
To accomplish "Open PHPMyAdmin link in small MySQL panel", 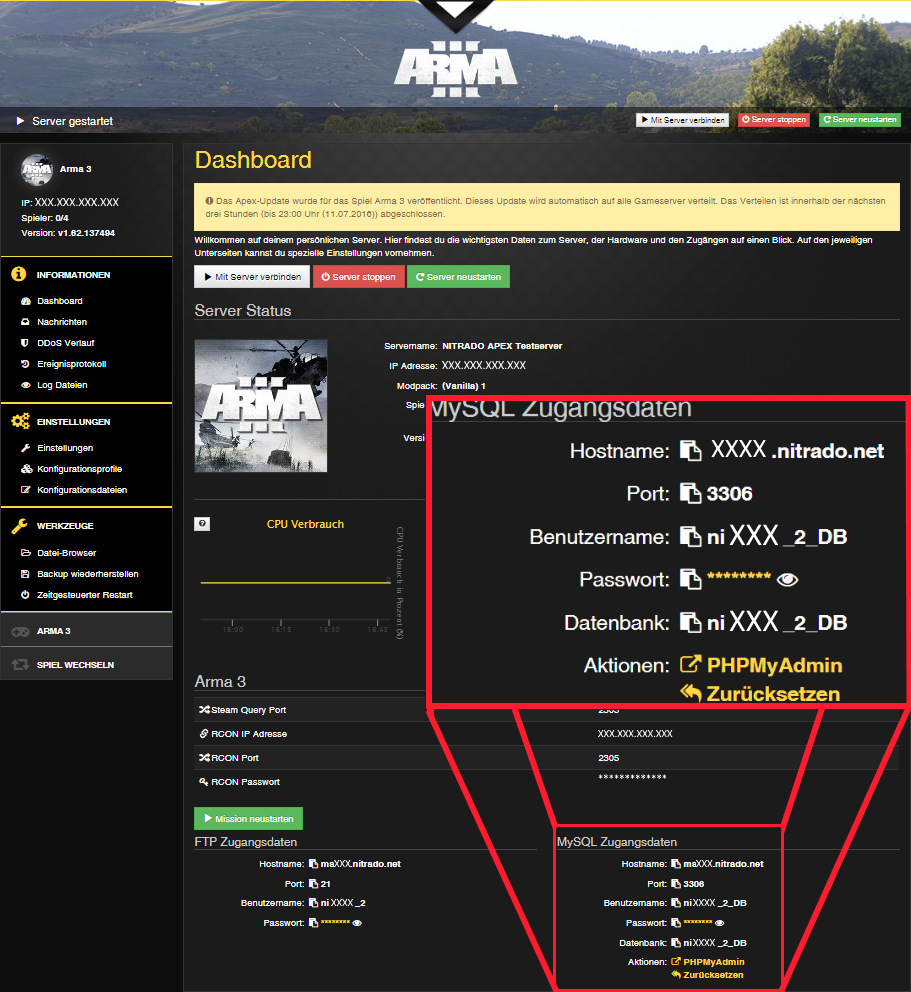I will 708,962.
